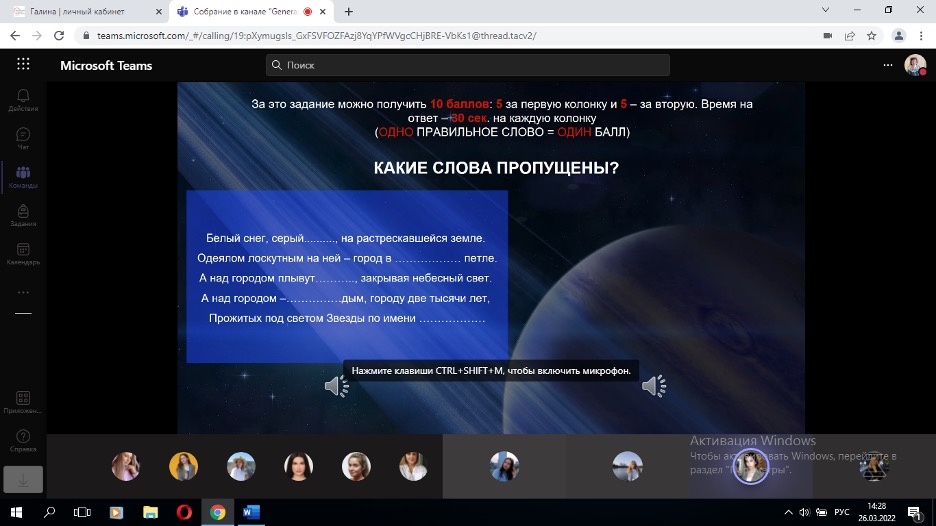Open Chat in Teams sidebar
Image resolution: width=936 pixels, height=526 pixels.
tap(22, 138)
